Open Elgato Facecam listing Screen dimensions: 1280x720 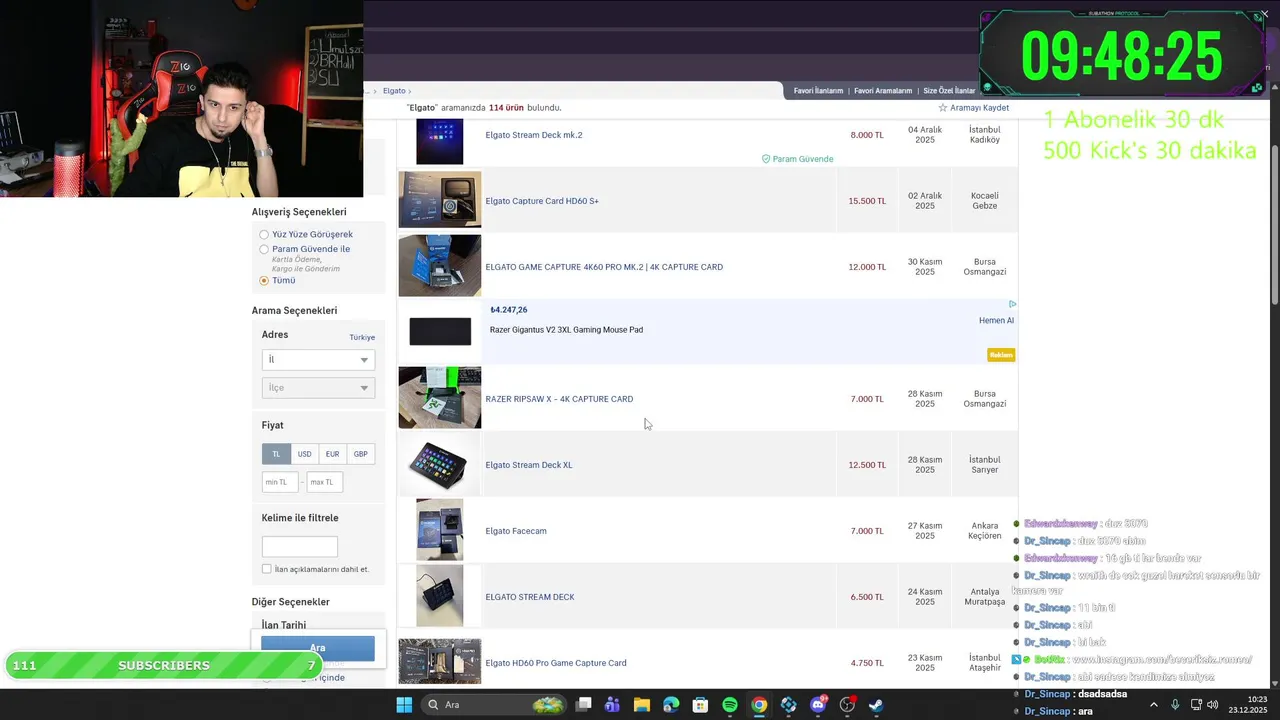516,531
